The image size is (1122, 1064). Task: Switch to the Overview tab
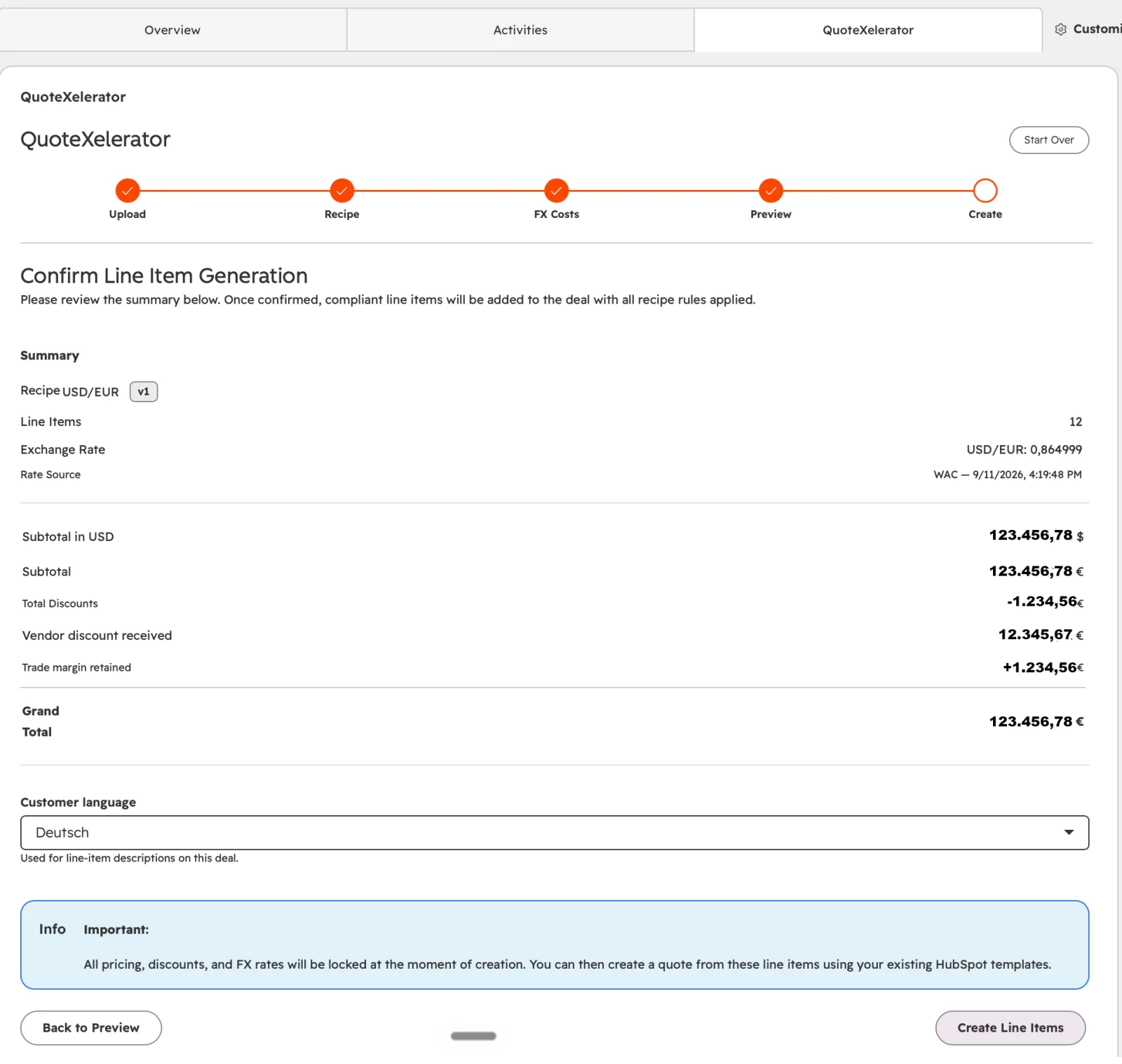(x=173, y=30)
